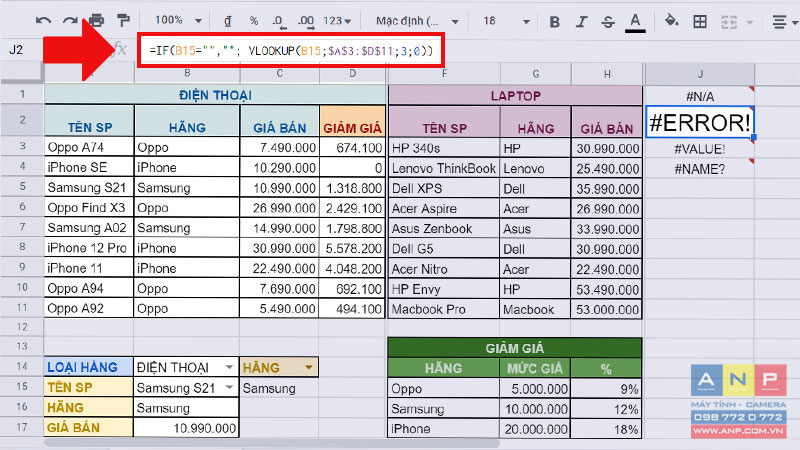
Task: Select the #N/A cell
Action: pos(700,96)
